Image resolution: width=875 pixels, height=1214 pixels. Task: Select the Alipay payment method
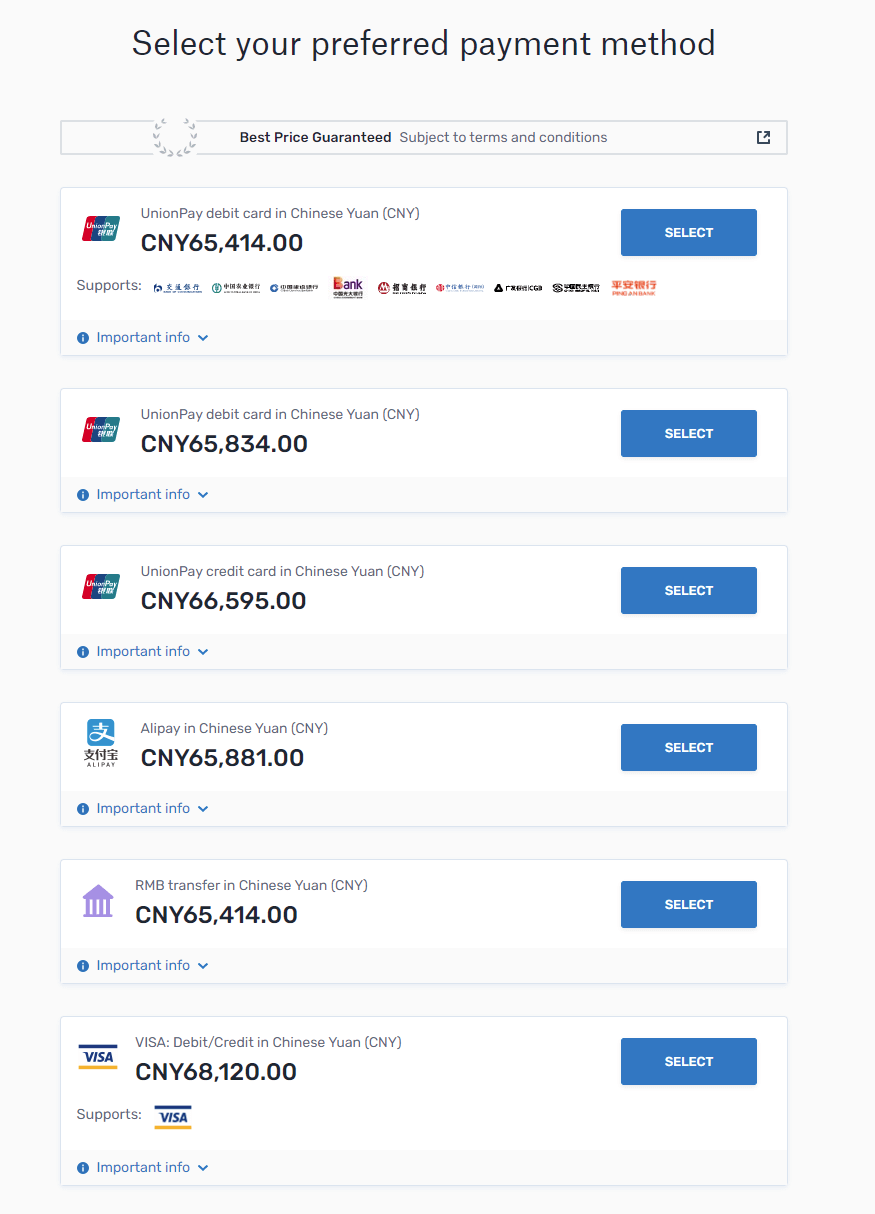(688, 748)
